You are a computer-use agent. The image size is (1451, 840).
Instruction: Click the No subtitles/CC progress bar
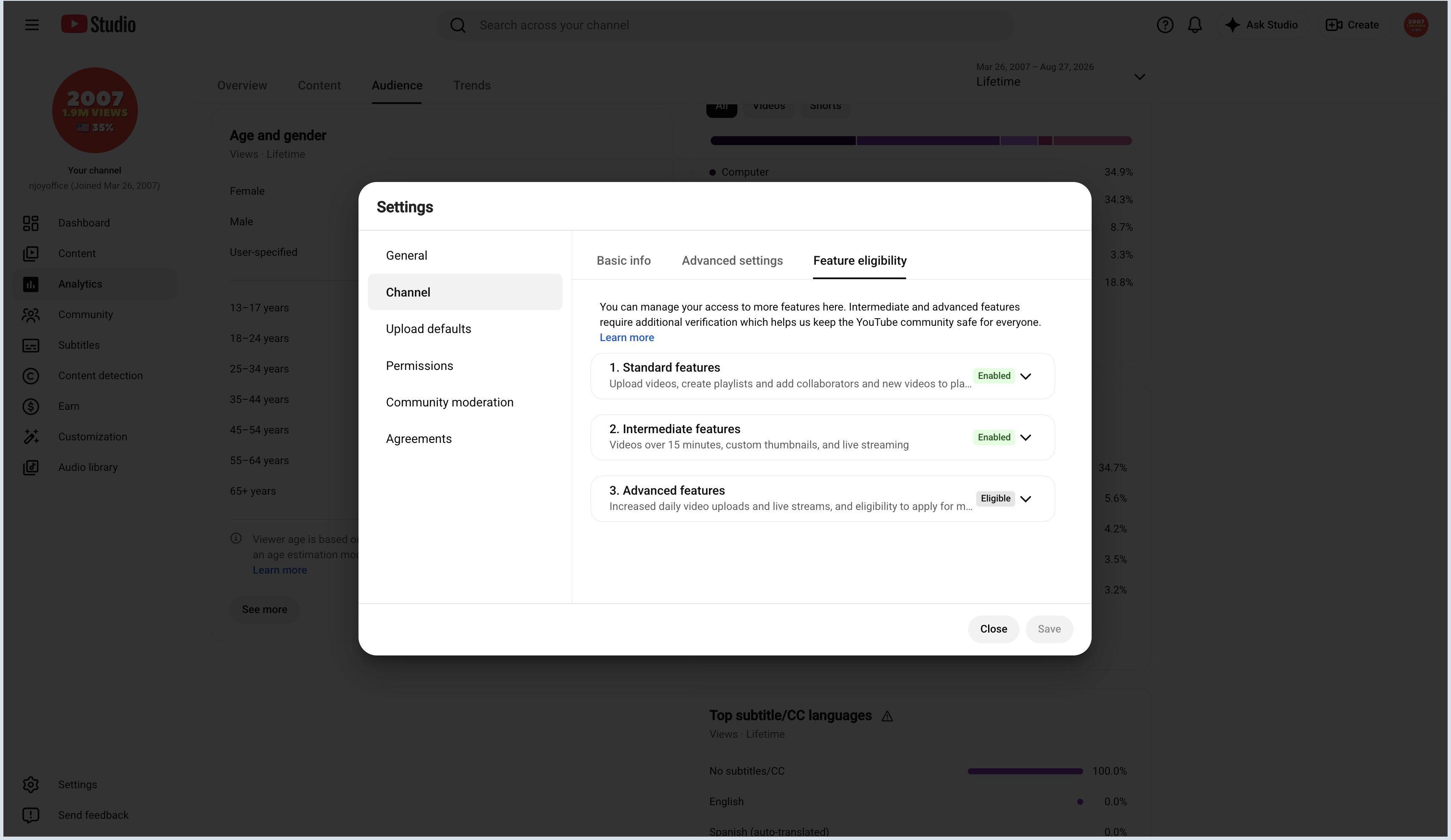[1025, 771]
